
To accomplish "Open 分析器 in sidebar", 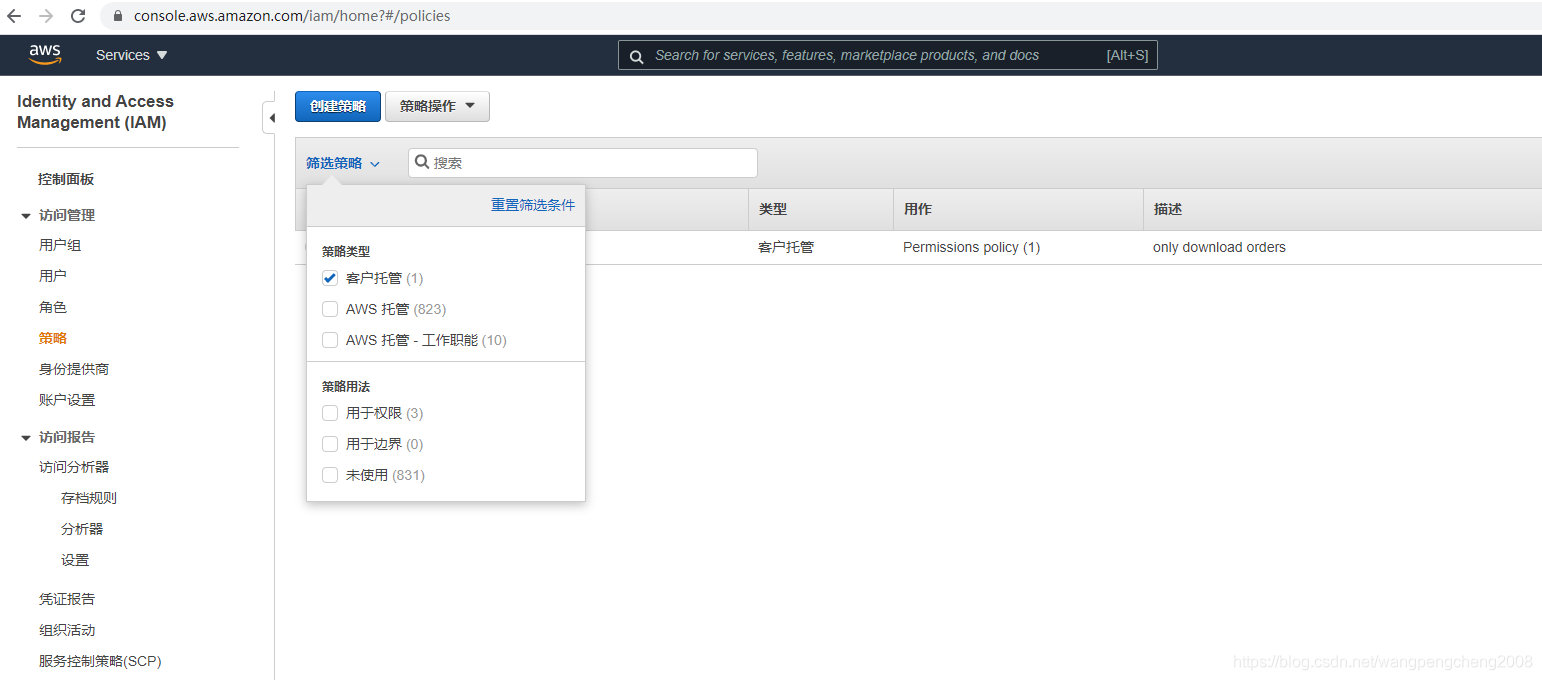I will point(82,529).
